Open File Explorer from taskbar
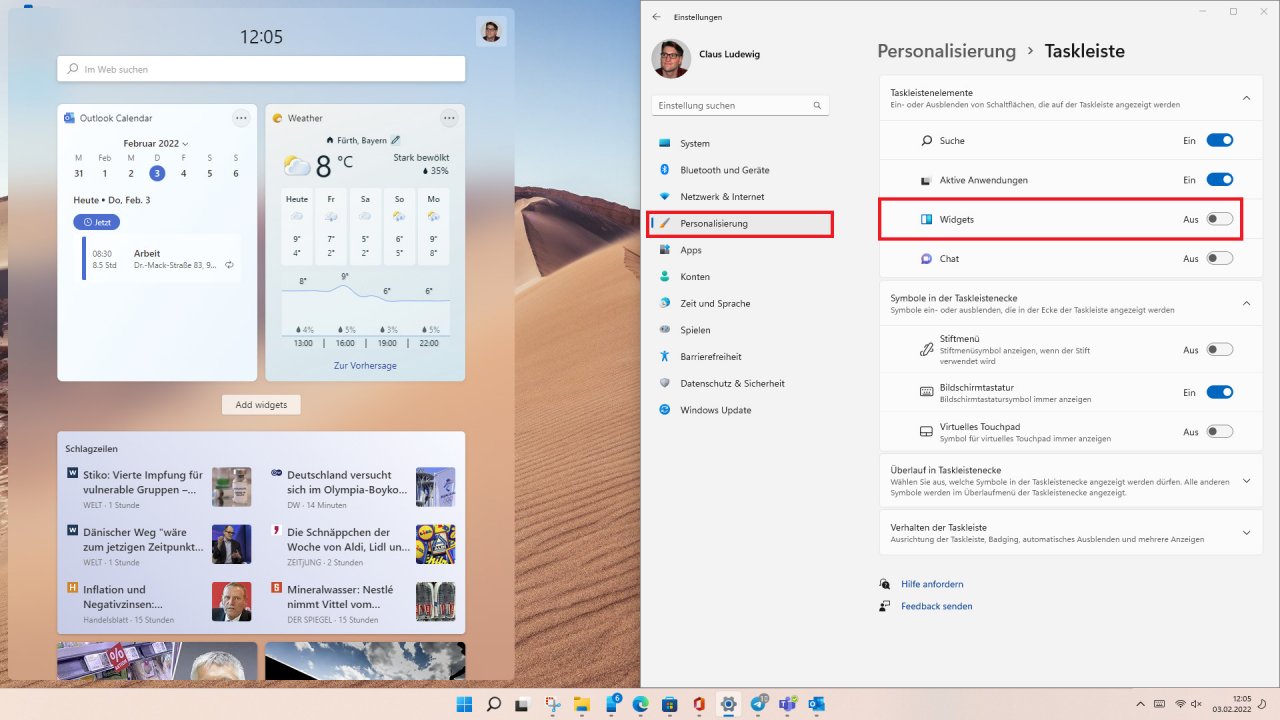This screenshot has width=1280, height=720. point(582,704)
